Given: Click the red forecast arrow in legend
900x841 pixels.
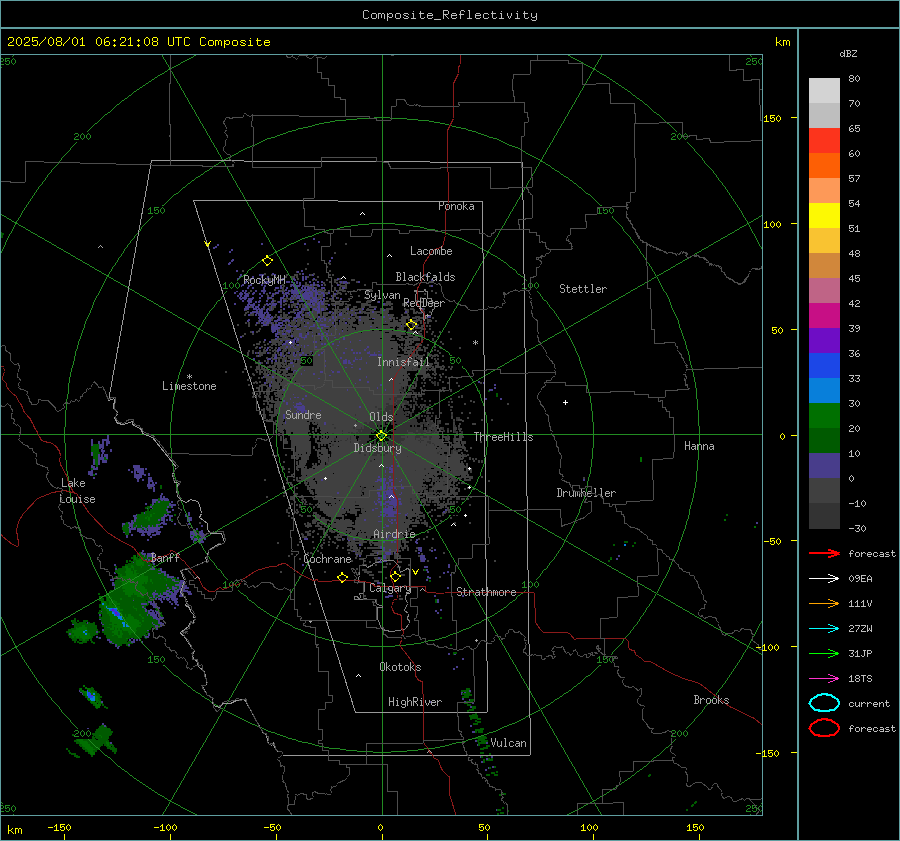Looking at the screenshot, I should point(824,553).
